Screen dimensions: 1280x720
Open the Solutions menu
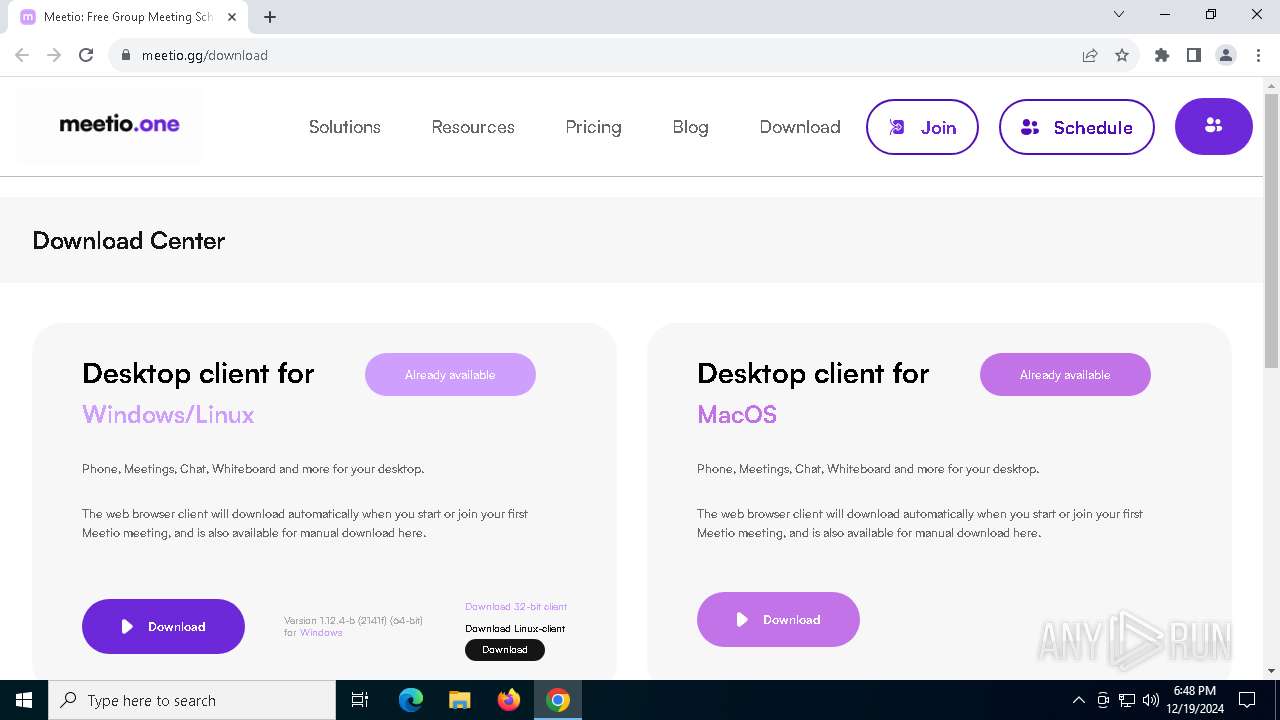pyautogui.click(x=345, y=127)
